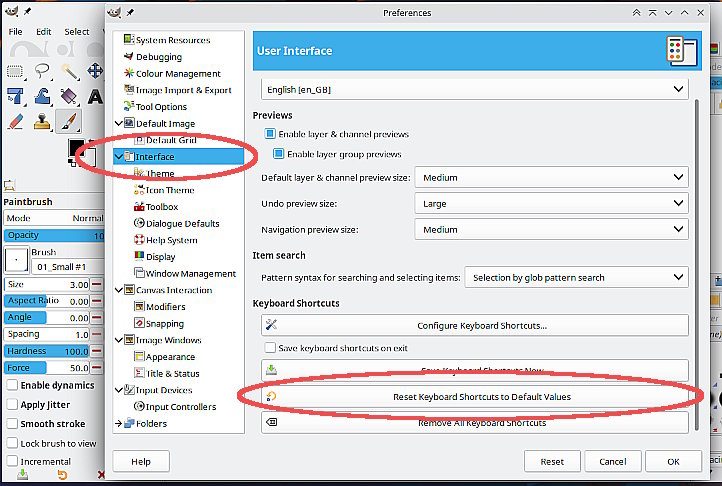This screenshot has height=486, width=722.
Task: Adjust the Opacity slider
Action: point(54,235)
